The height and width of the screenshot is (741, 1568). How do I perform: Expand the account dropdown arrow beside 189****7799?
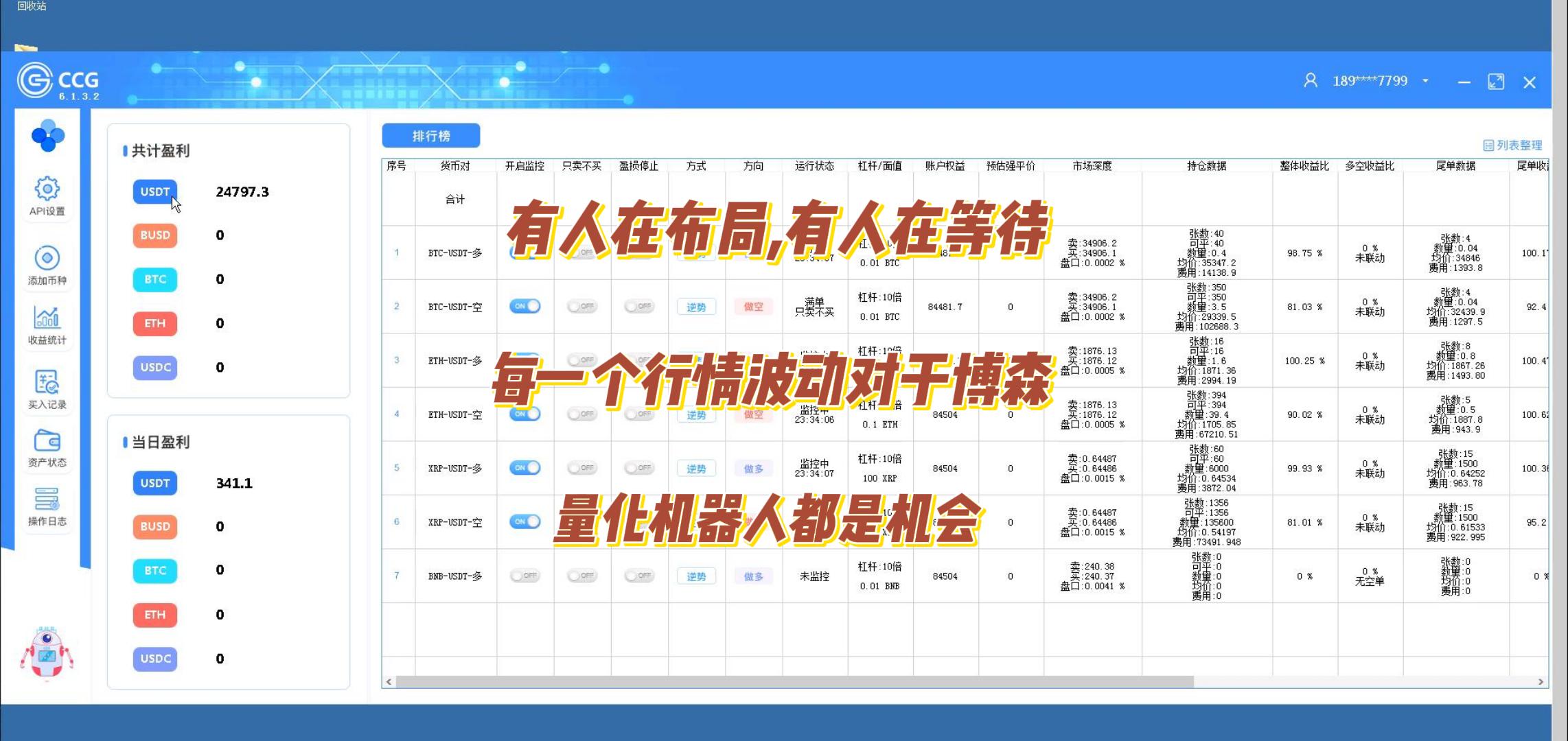click(x=1425, y=81)
